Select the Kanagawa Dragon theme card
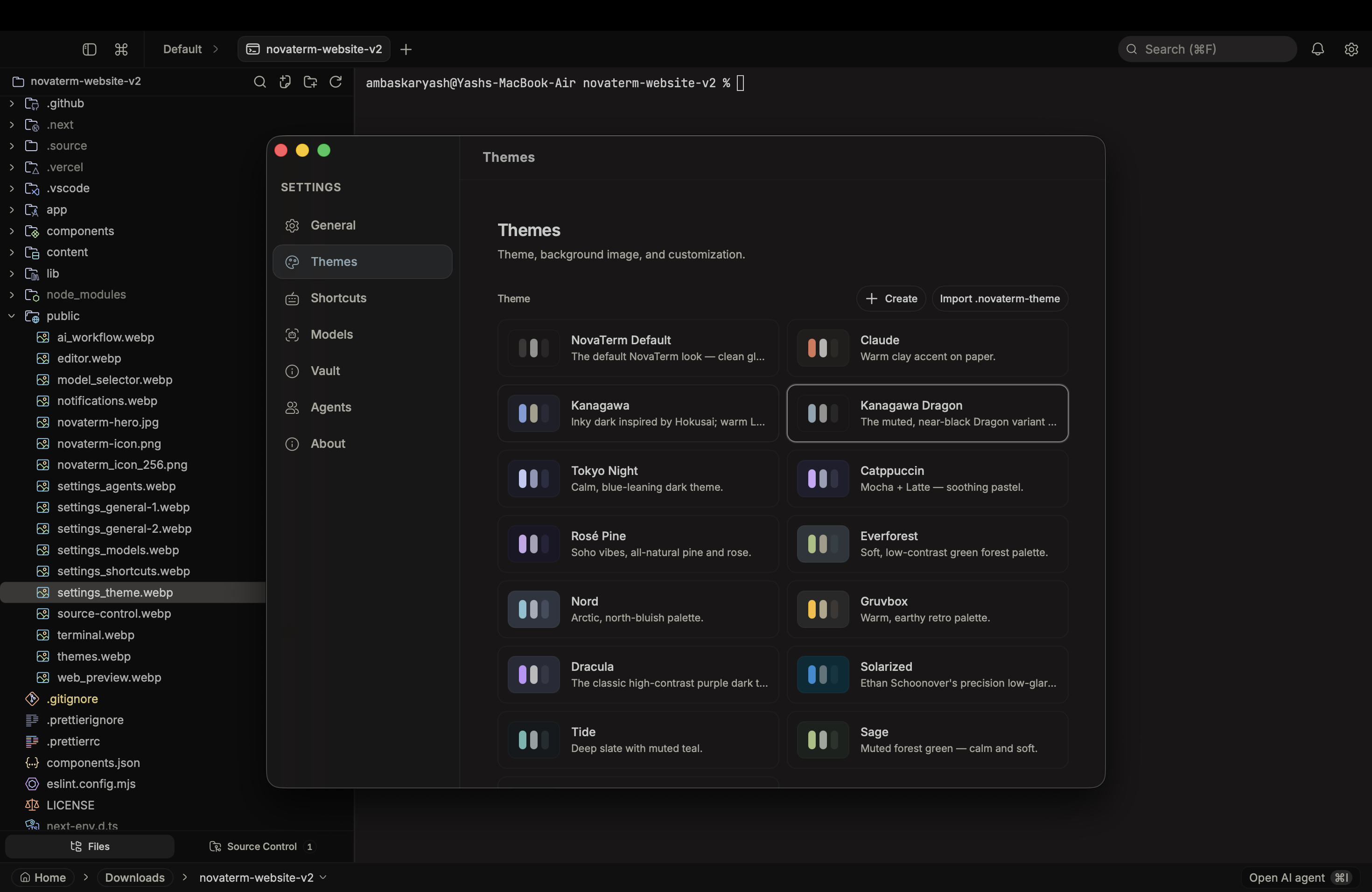Screen dimensions: 1372x892 click(x=928, y=413)
